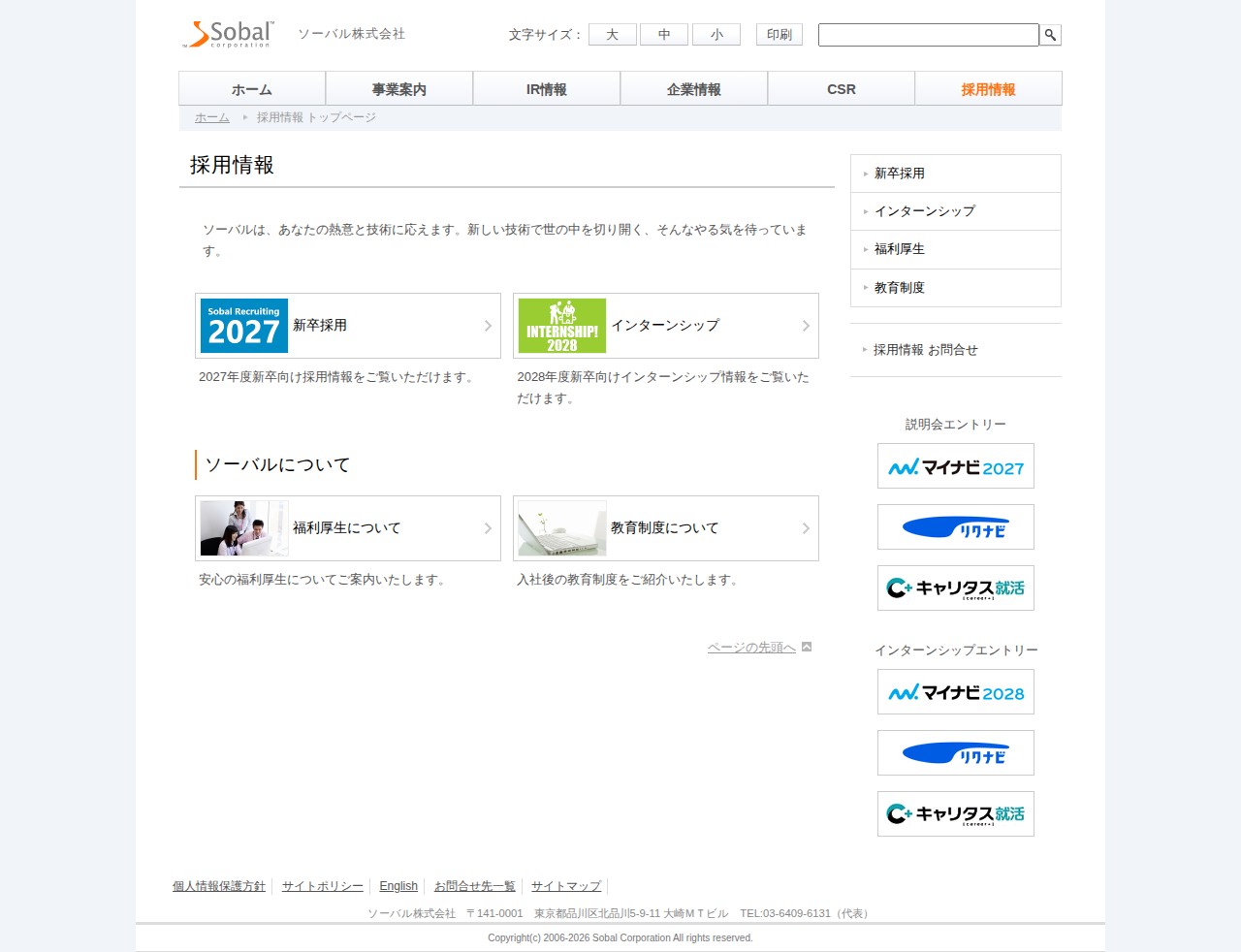
Task: Click chevron on 教育制度について card
Action: pos(806,528)
